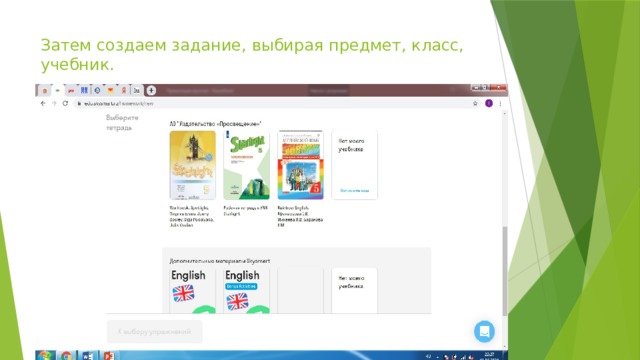Switch to the tab with round blue icon

click(97, 90)
